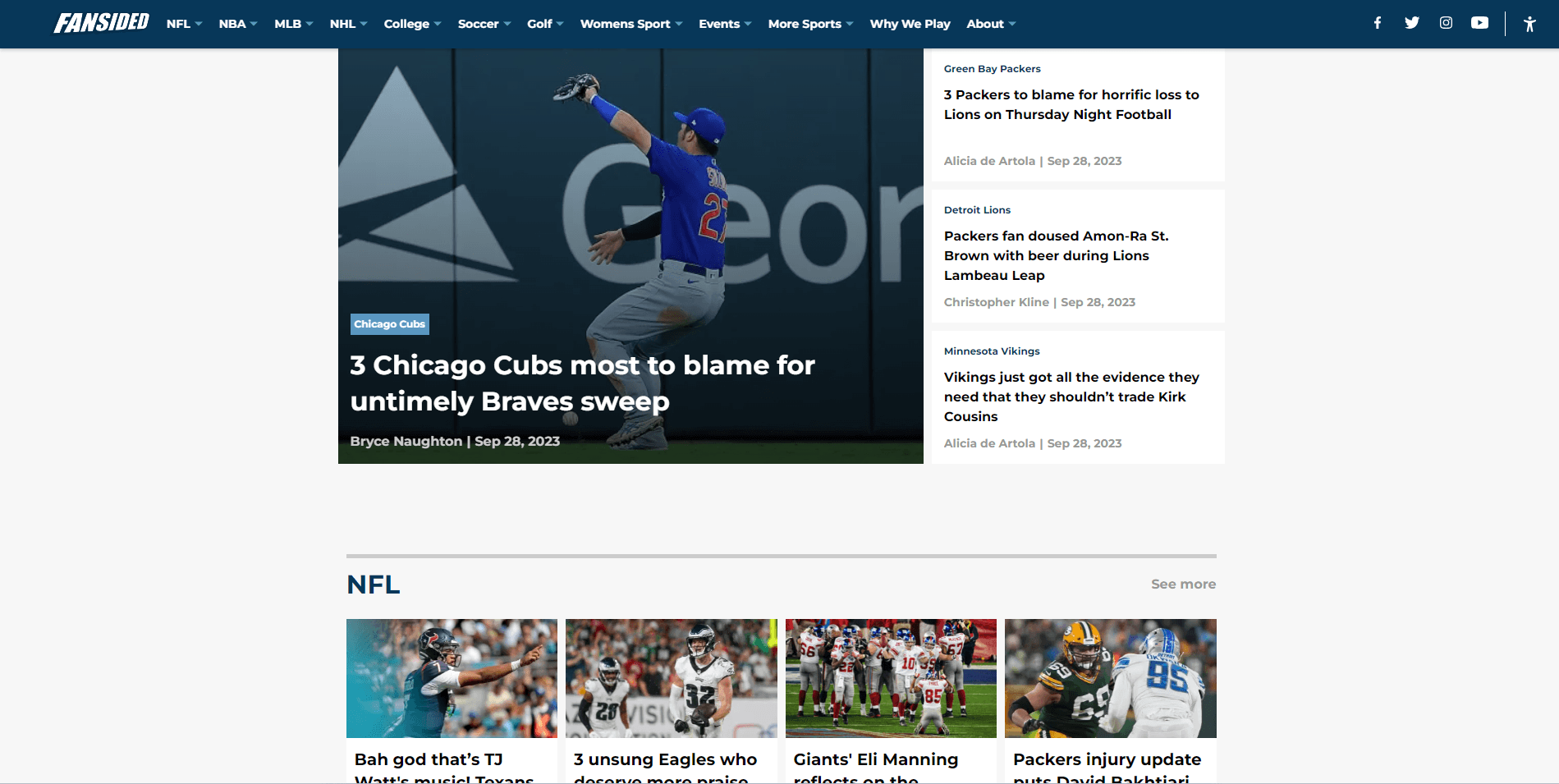Open accessibility options icon

tap(1529, 24)
